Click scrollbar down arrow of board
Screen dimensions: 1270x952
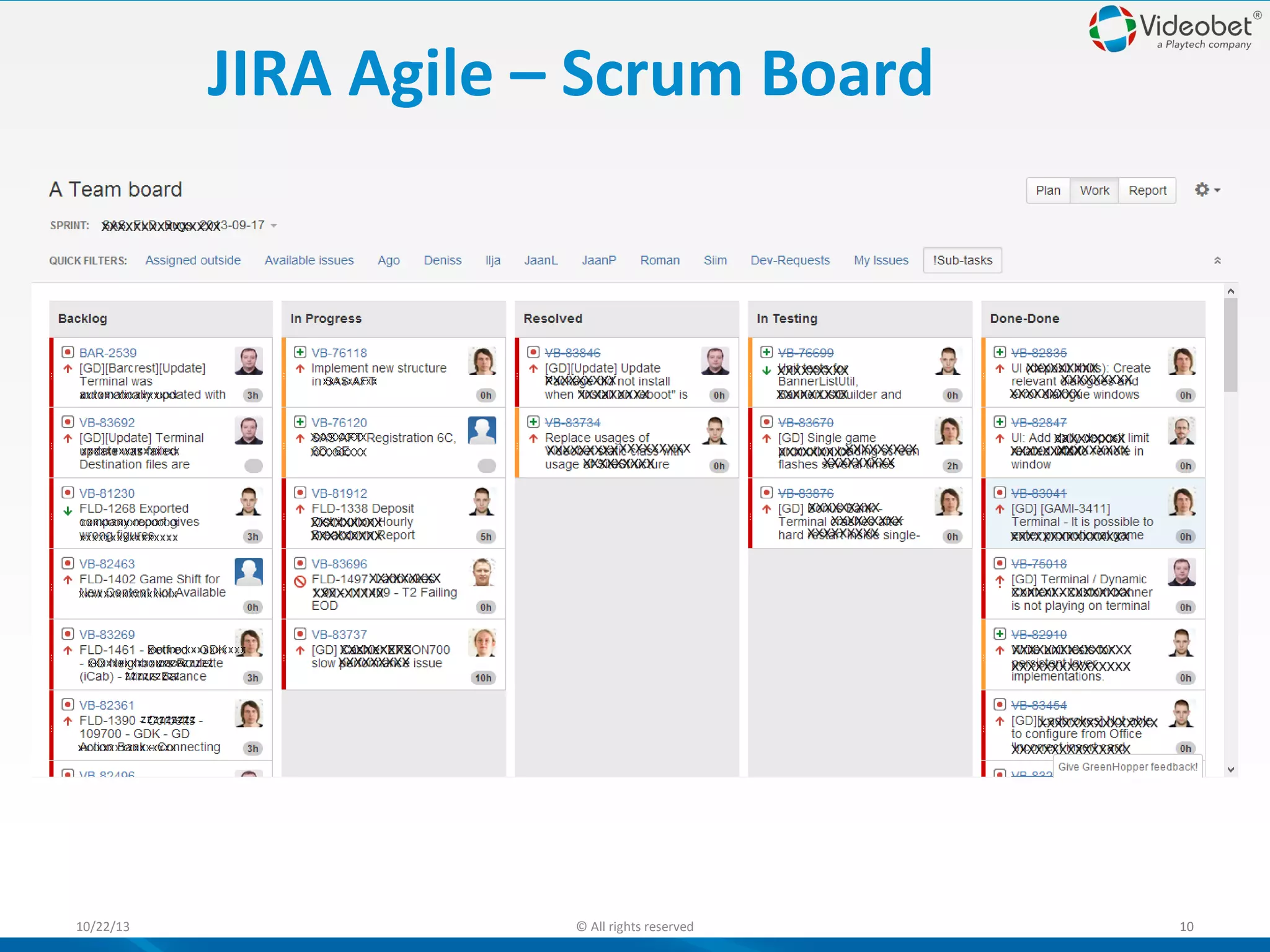tap(1231, 769)
